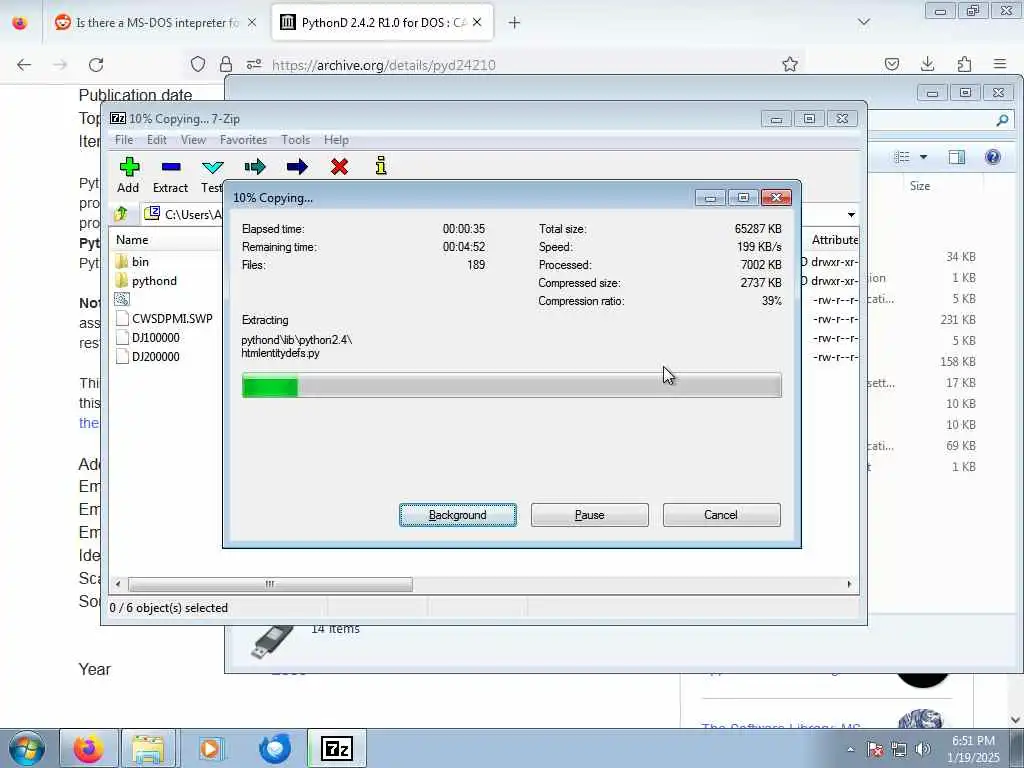Open the list all tabs dropdown

tap(864, 22)
